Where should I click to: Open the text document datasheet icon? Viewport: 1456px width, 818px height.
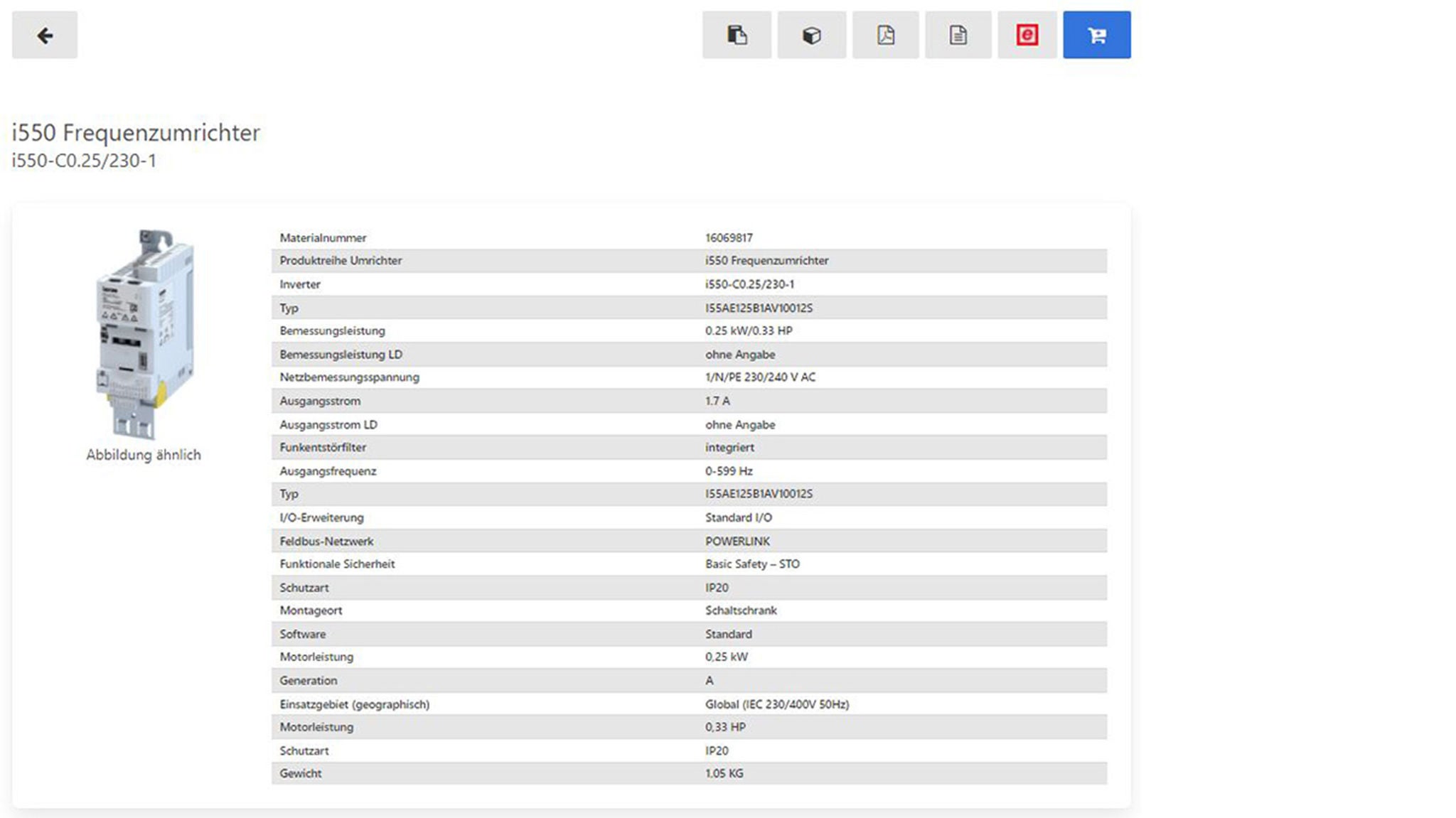958,35
